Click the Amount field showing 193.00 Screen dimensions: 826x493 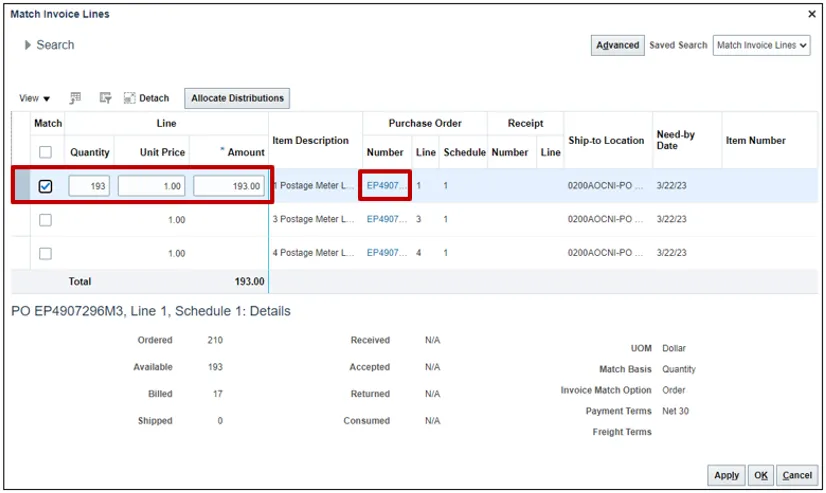tap(229, 186)
